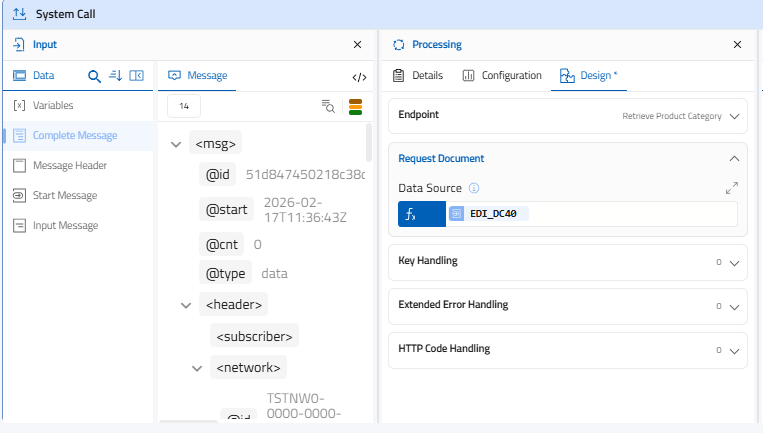Switch to the Details tab

tap(418, 76)
